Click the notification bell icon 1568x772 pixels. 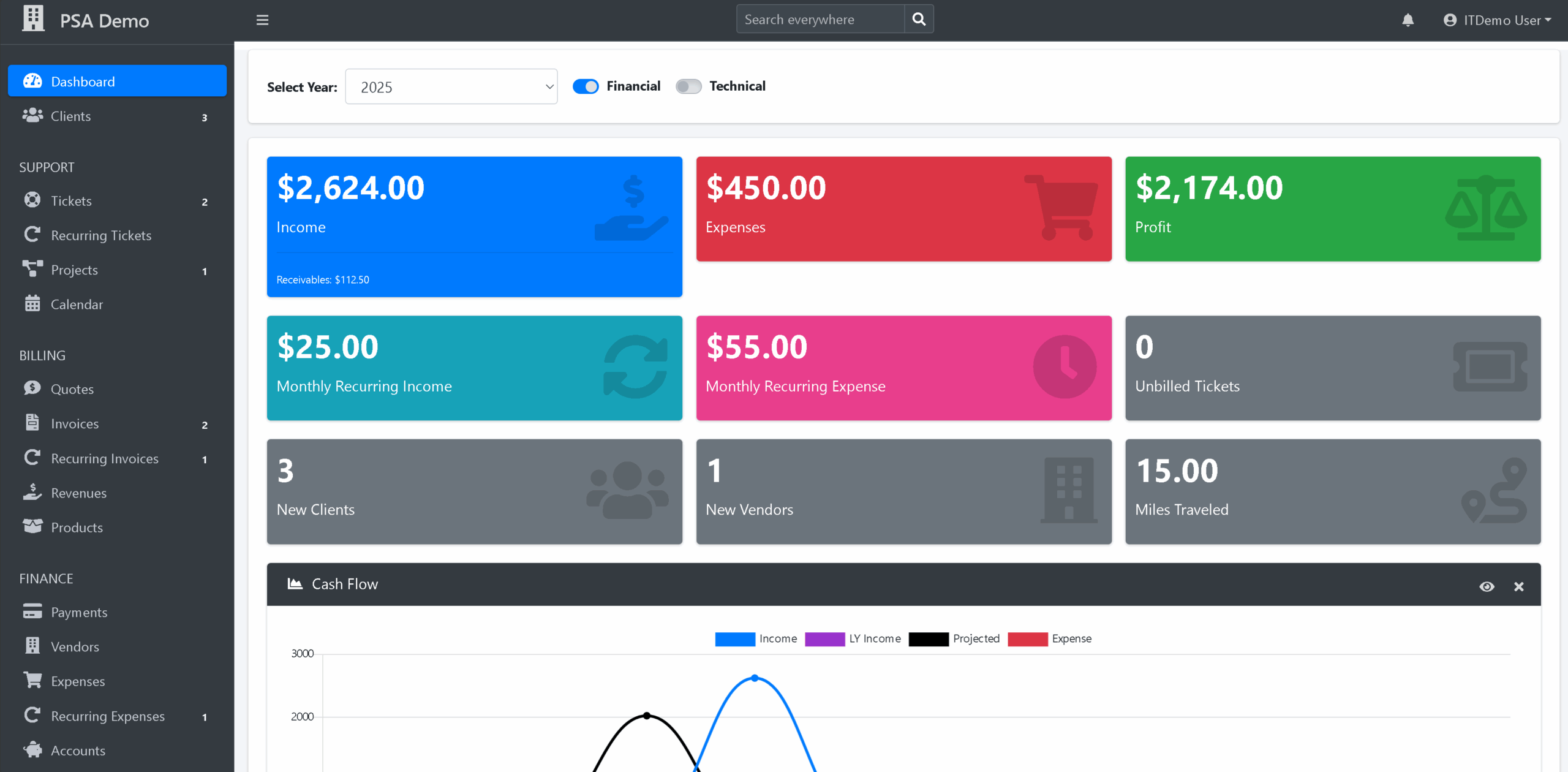(x=1408, y=20)
